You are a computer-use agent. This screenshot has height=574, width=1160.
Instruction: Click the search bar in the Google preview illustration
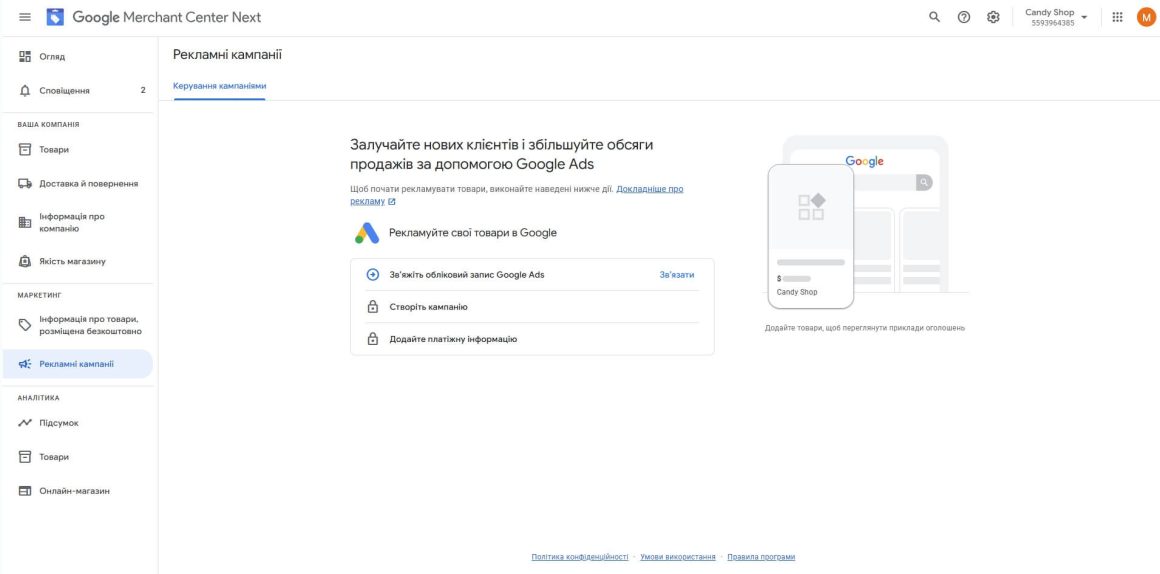(x=893, y=182)
